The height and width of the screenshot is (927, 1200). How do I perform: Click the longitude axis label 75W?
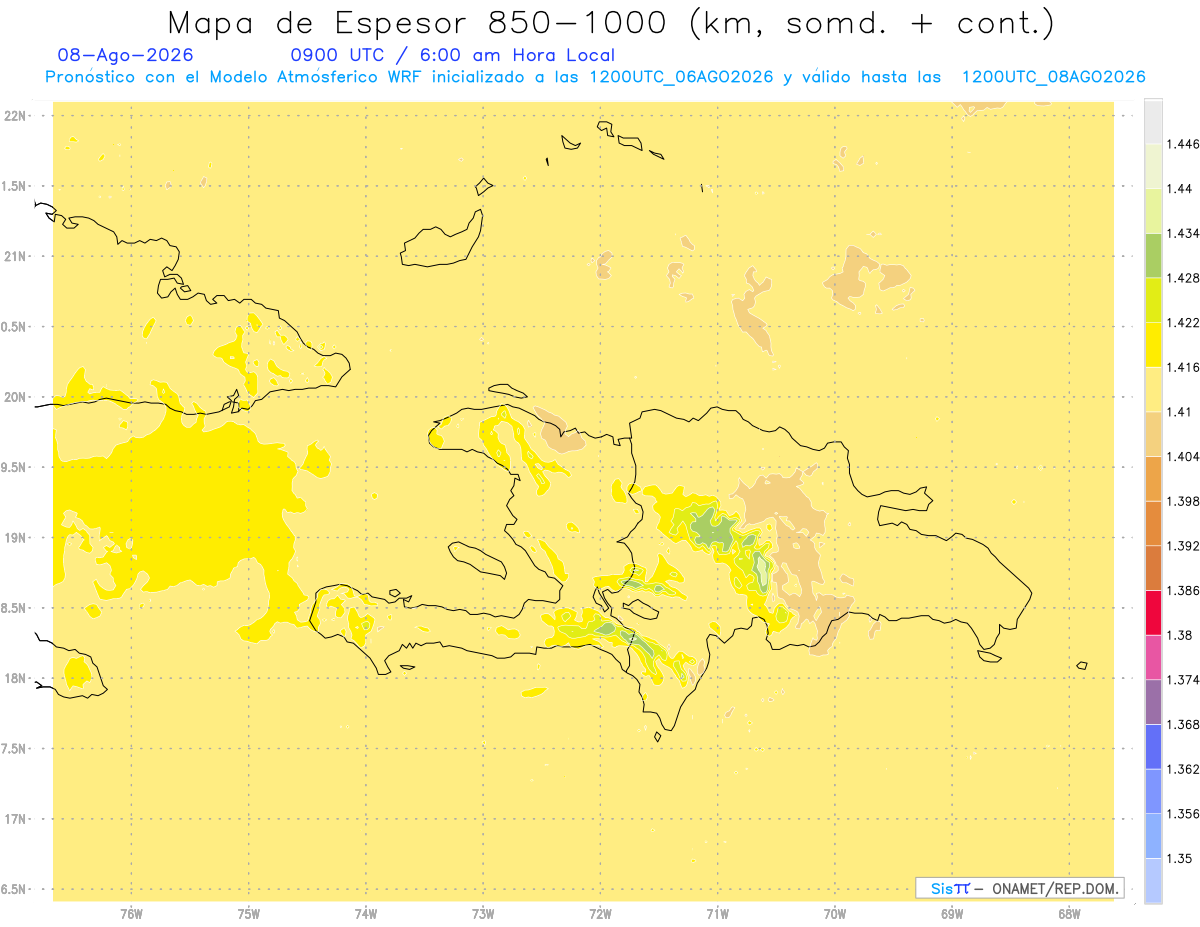(x=249, y=914)
